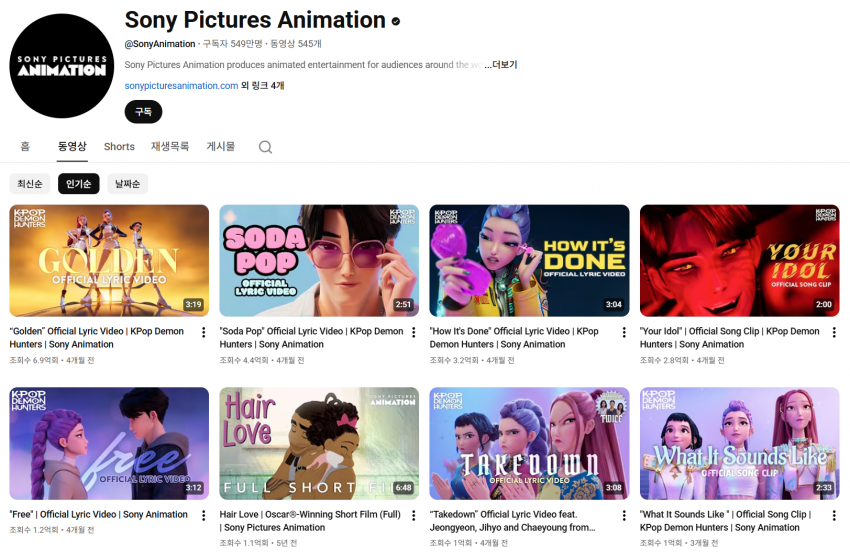
Task: Sort videos by 날짜순 chip
Action: click(127, 184)
